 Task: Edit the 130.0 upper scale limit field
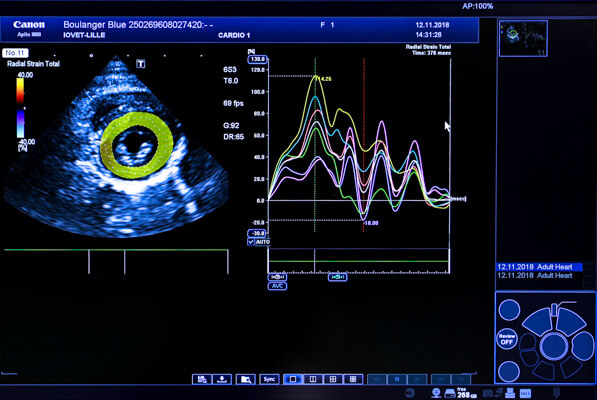pyautogui.click(x=258, y=59)
